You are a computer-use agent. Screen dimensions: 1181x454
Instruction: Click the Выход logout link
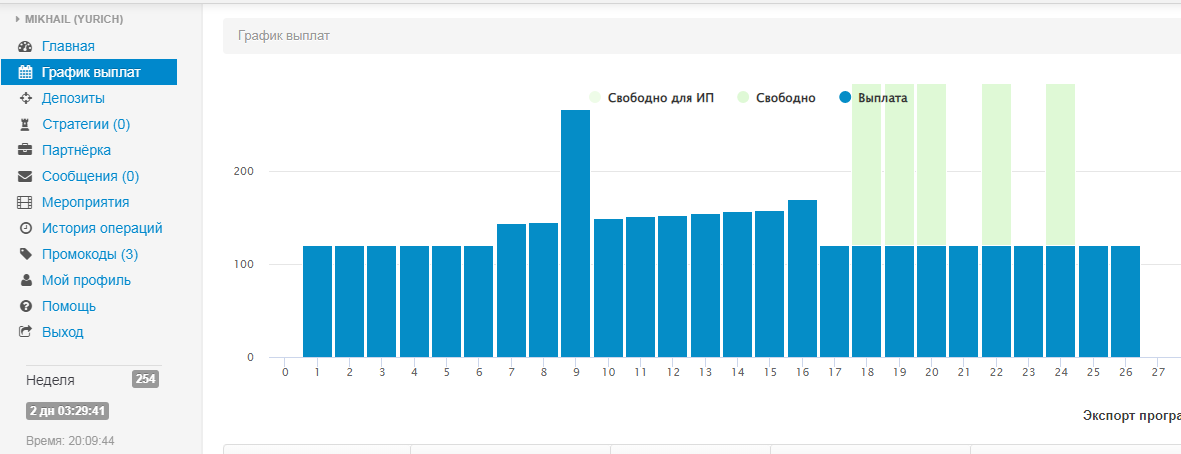[x=62, y=332]
